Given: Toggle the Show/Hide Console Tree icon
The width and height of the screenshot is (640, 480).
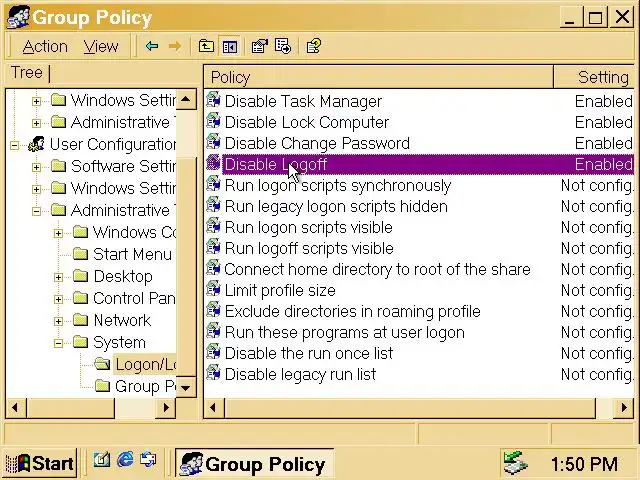Looking at the screenshot, I should point(229,46).
